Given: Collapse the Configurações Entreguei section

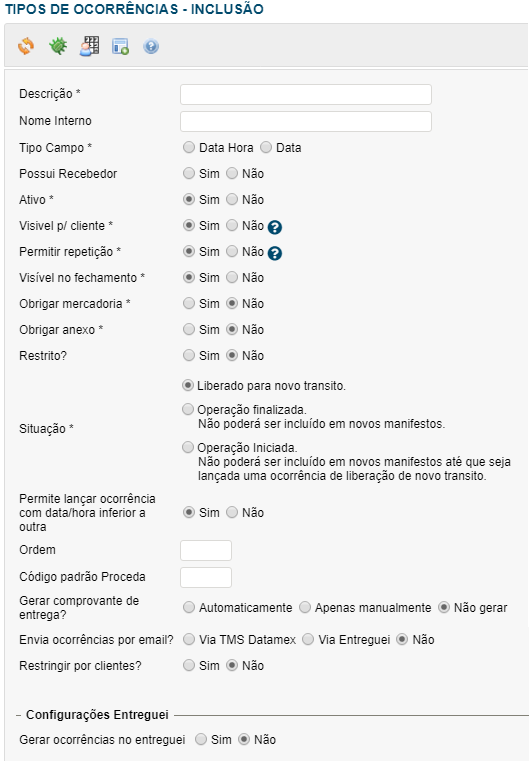Looking at the screenshot, I should click(x=19, y=715).
